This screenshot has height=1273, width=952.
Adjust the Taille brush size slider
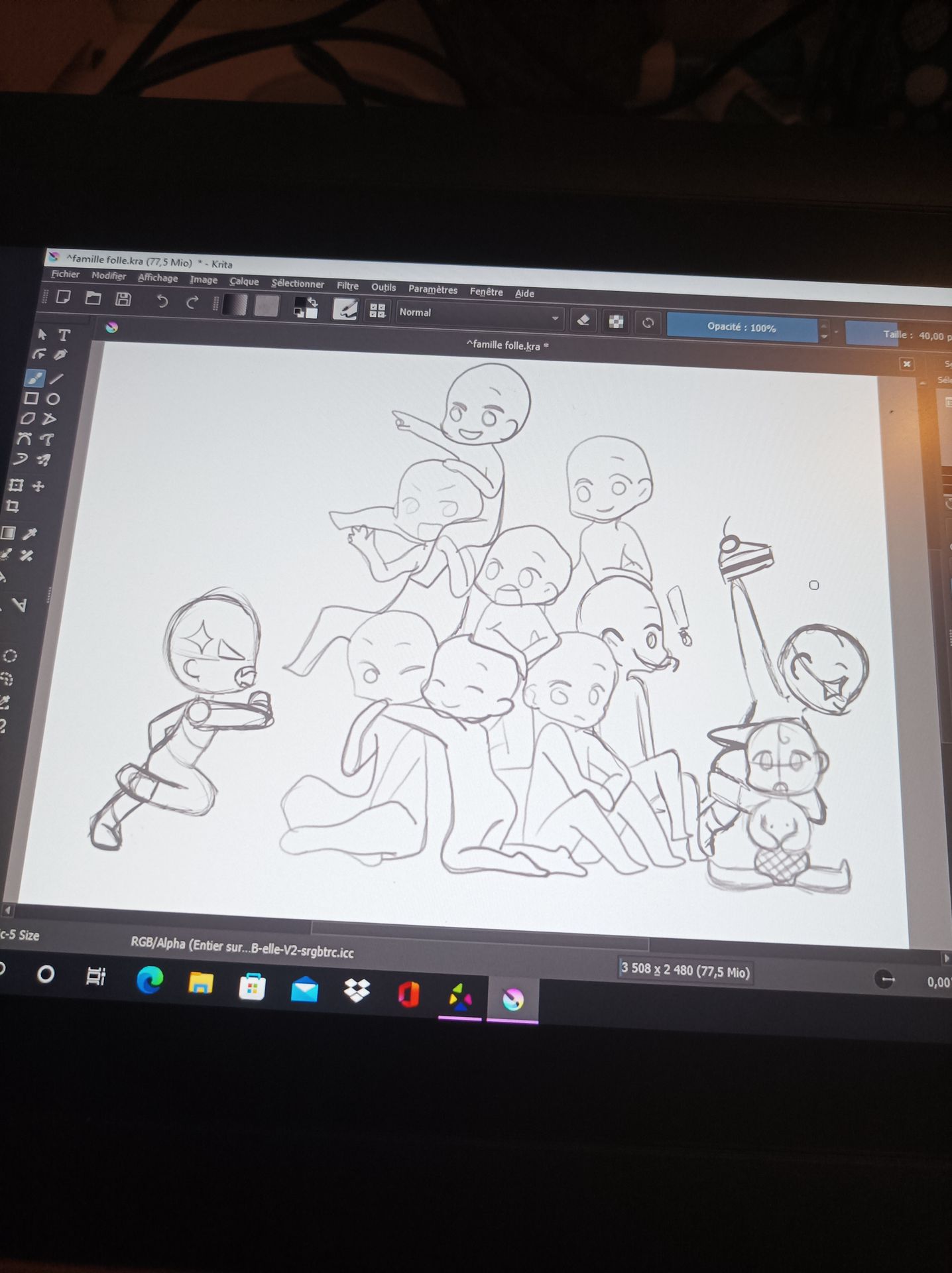coord(899,334)
